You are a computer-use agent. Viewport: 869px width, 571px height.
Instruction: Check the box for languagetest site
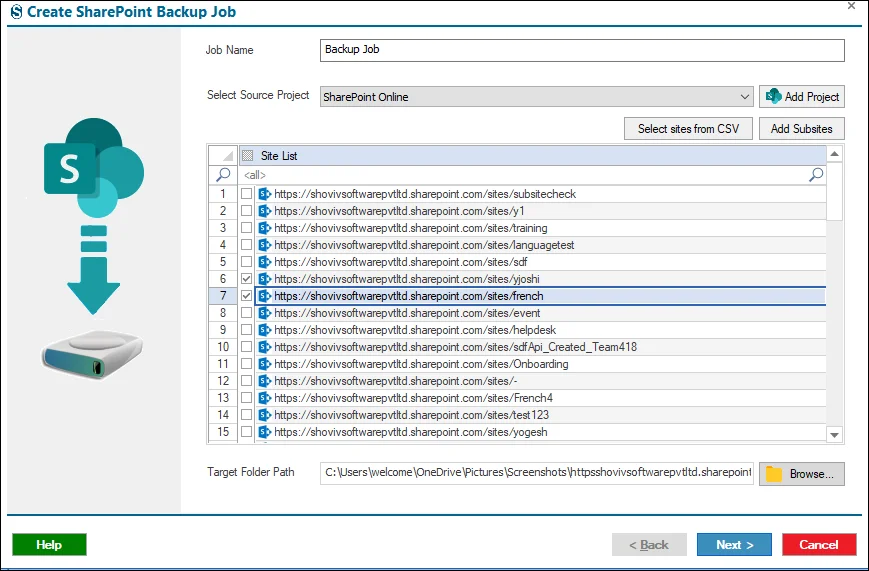pyautogui.click(x=247, y=245)
